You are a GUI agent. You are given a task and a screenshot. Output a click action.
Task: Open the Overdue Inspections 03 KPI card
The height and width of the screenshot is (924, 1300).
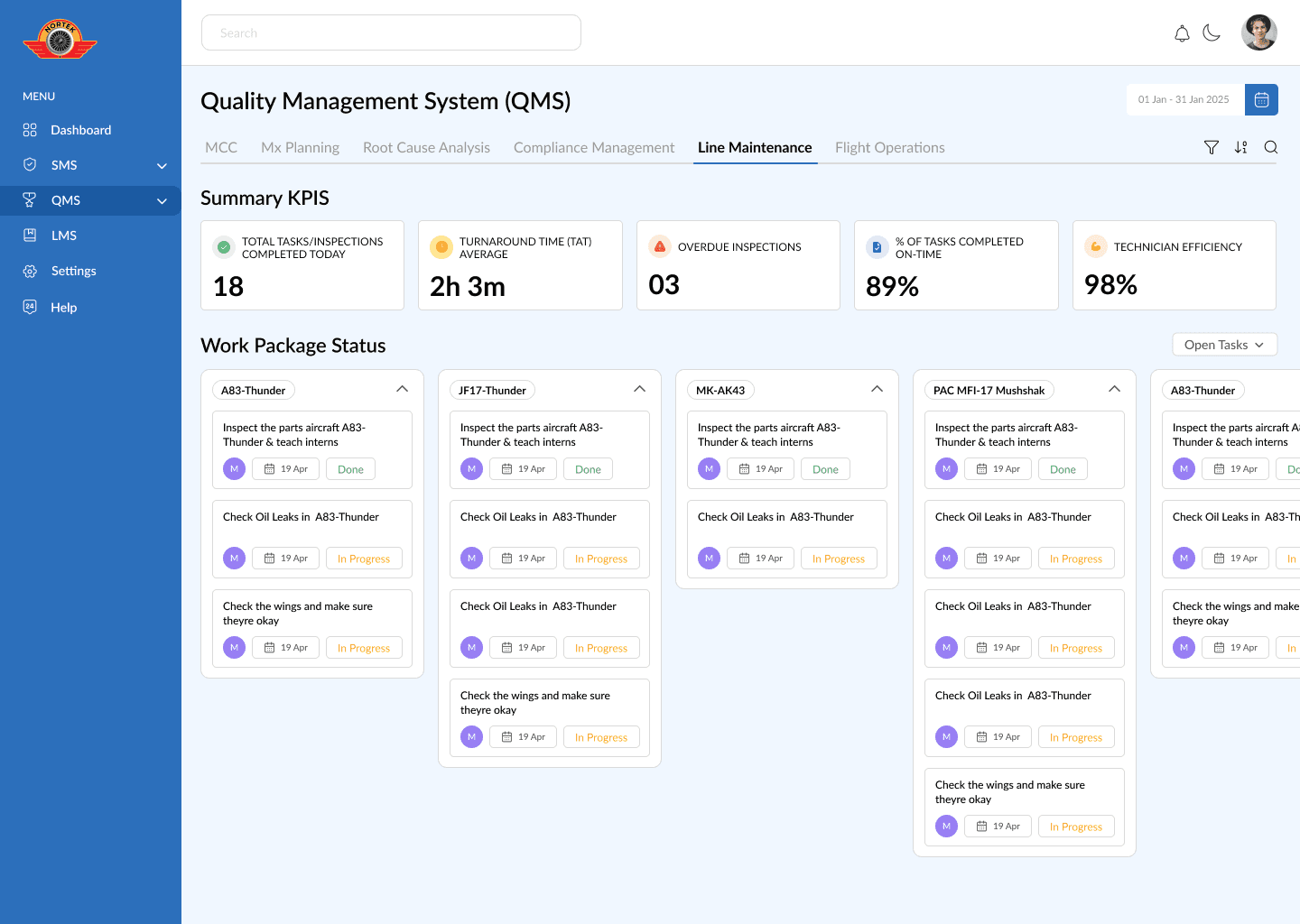point(738,265)
